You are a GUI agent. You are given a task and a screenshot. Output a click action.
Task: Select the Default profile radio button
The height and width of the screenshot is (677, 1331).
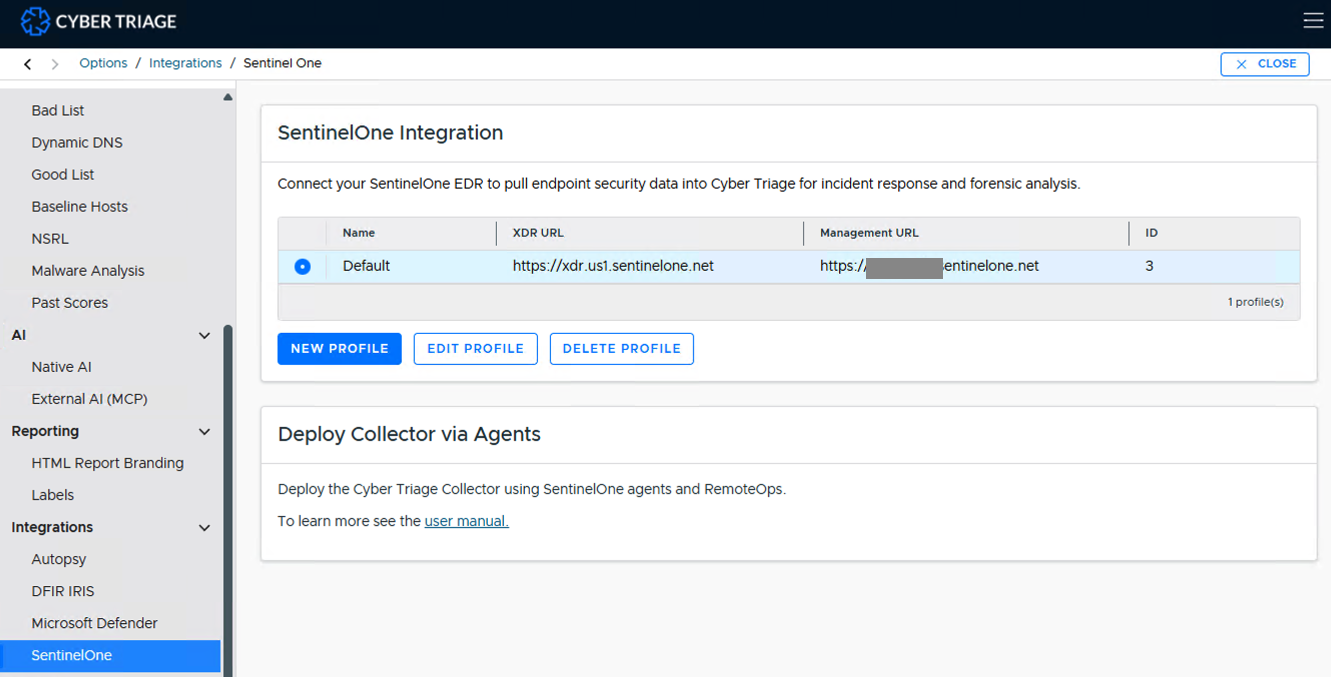tap(303, 267)
